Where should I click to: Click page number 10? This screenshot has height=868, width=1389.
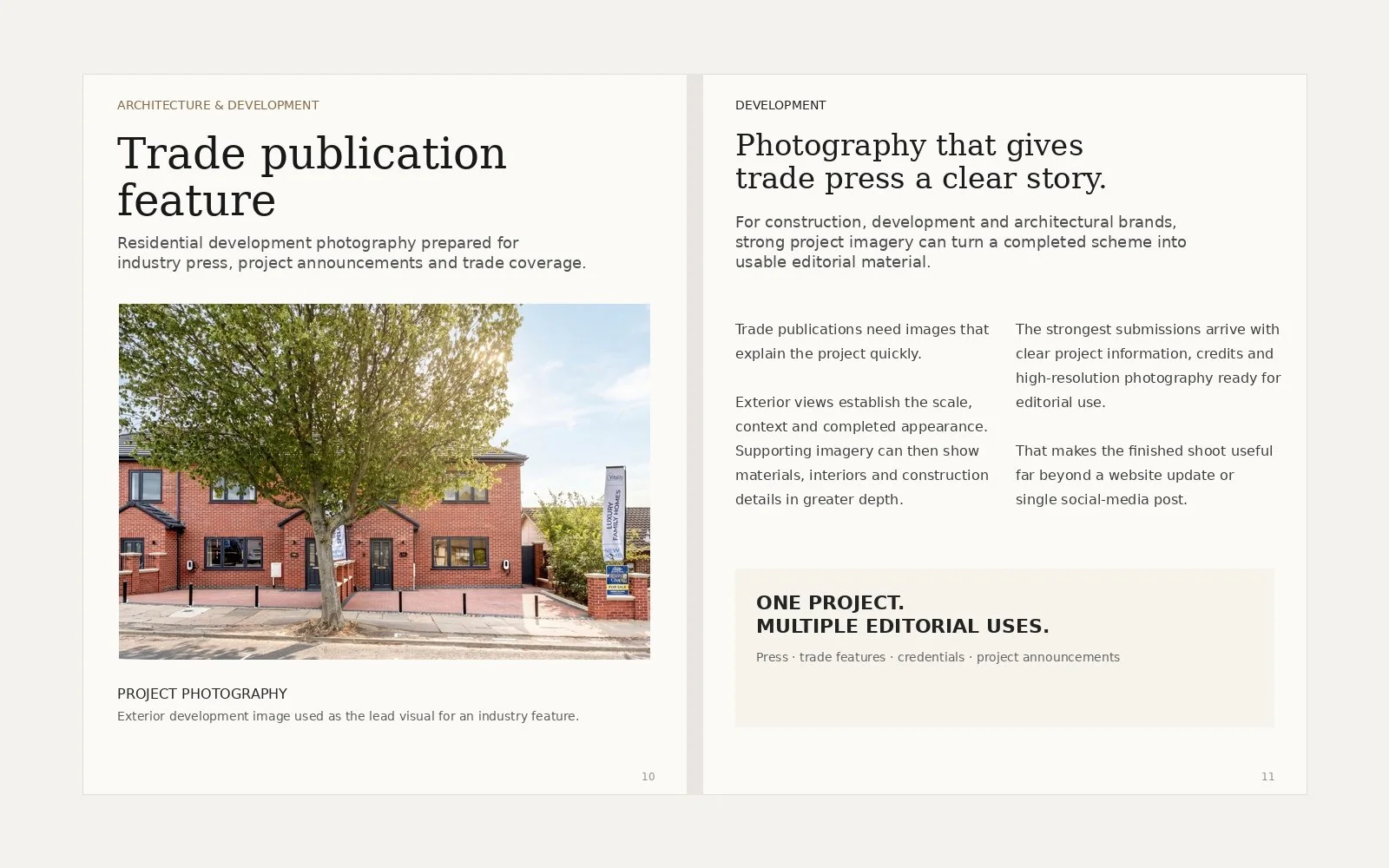coord(648,777)
